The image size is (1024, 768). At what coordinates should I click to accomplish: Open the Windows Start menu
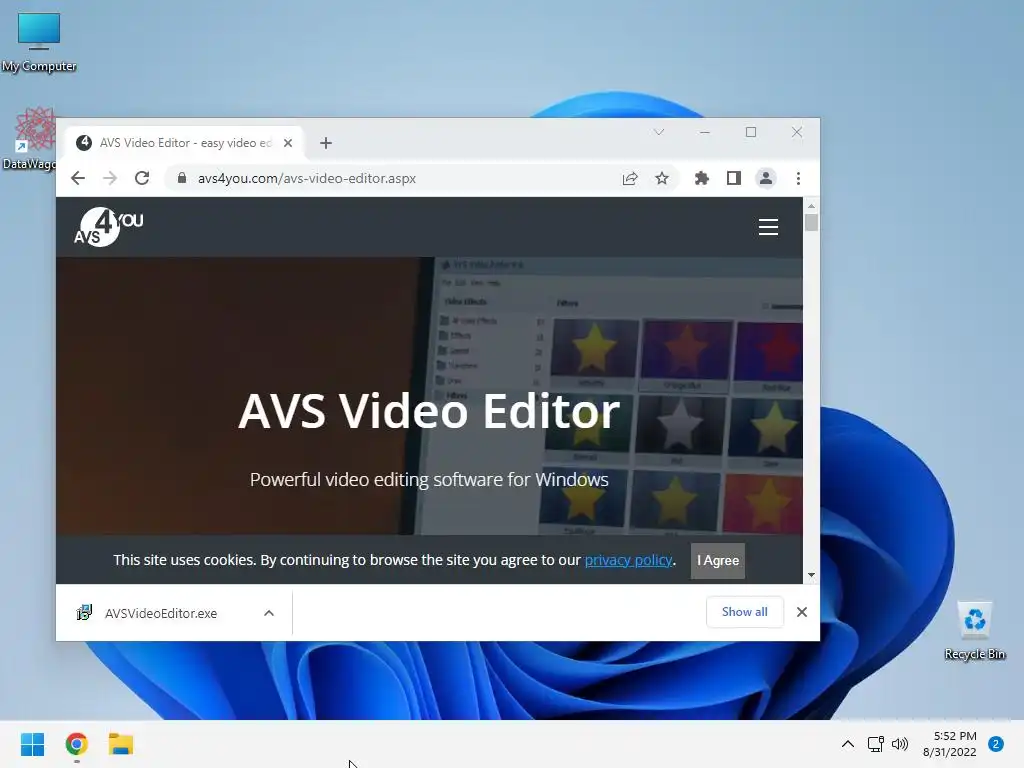coord(33,744)
